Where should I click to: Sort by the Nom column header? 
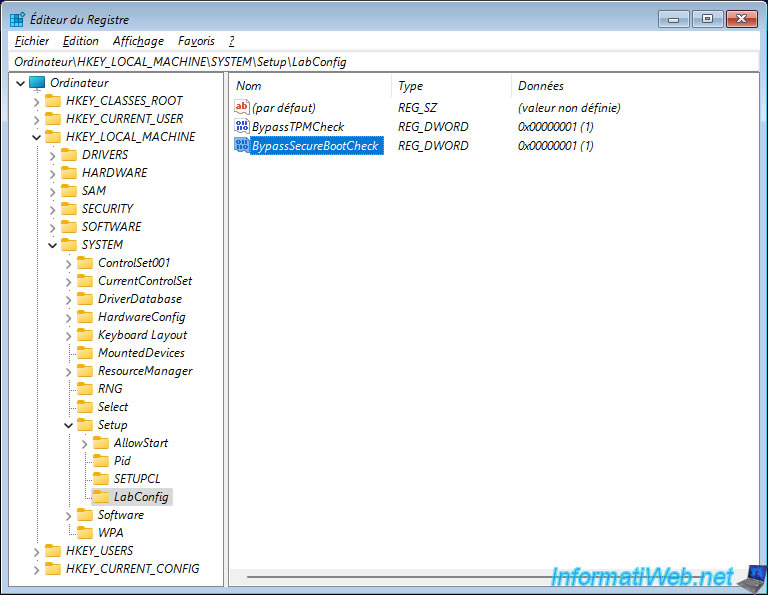311,86
